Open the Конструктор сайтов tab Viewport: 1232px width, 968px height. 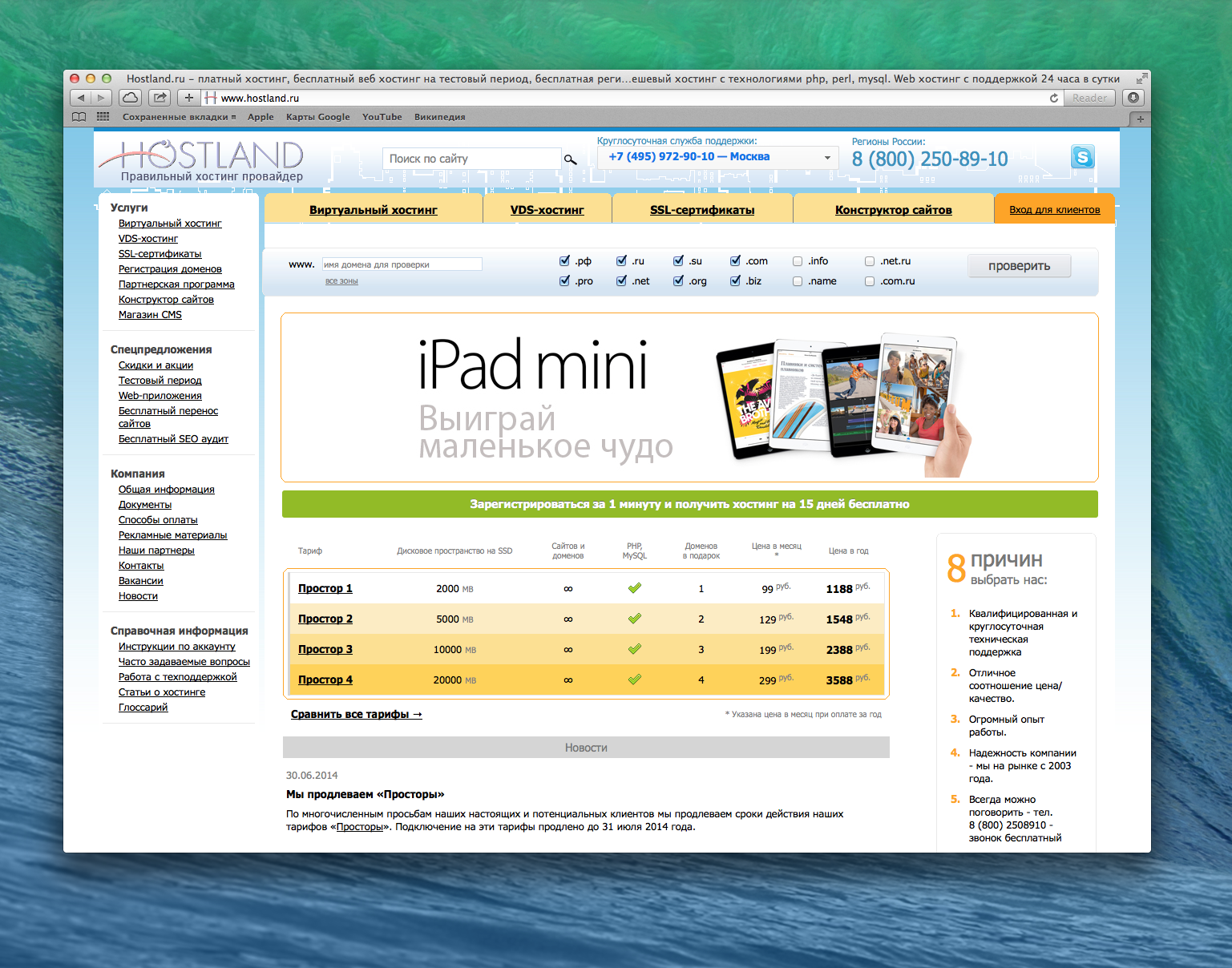[894, 210]
